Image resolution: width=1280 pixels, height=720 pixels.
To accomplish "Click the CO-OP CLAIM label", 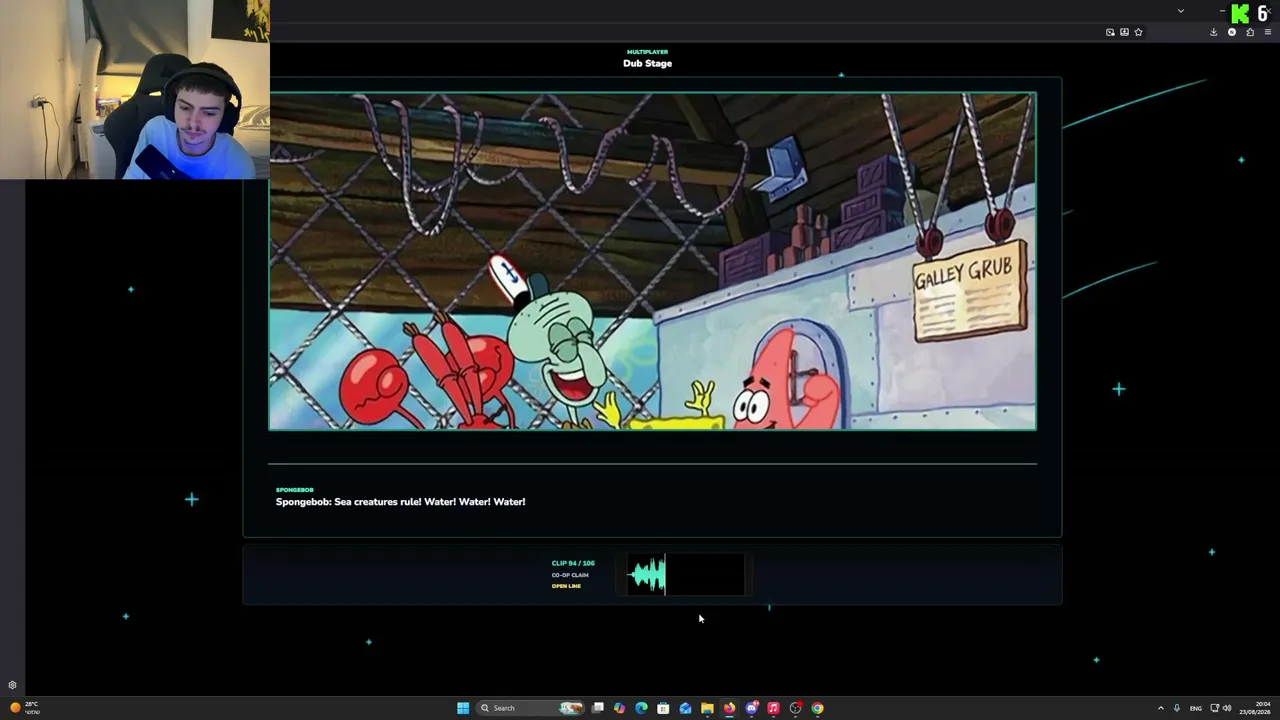I will (570, 575).
